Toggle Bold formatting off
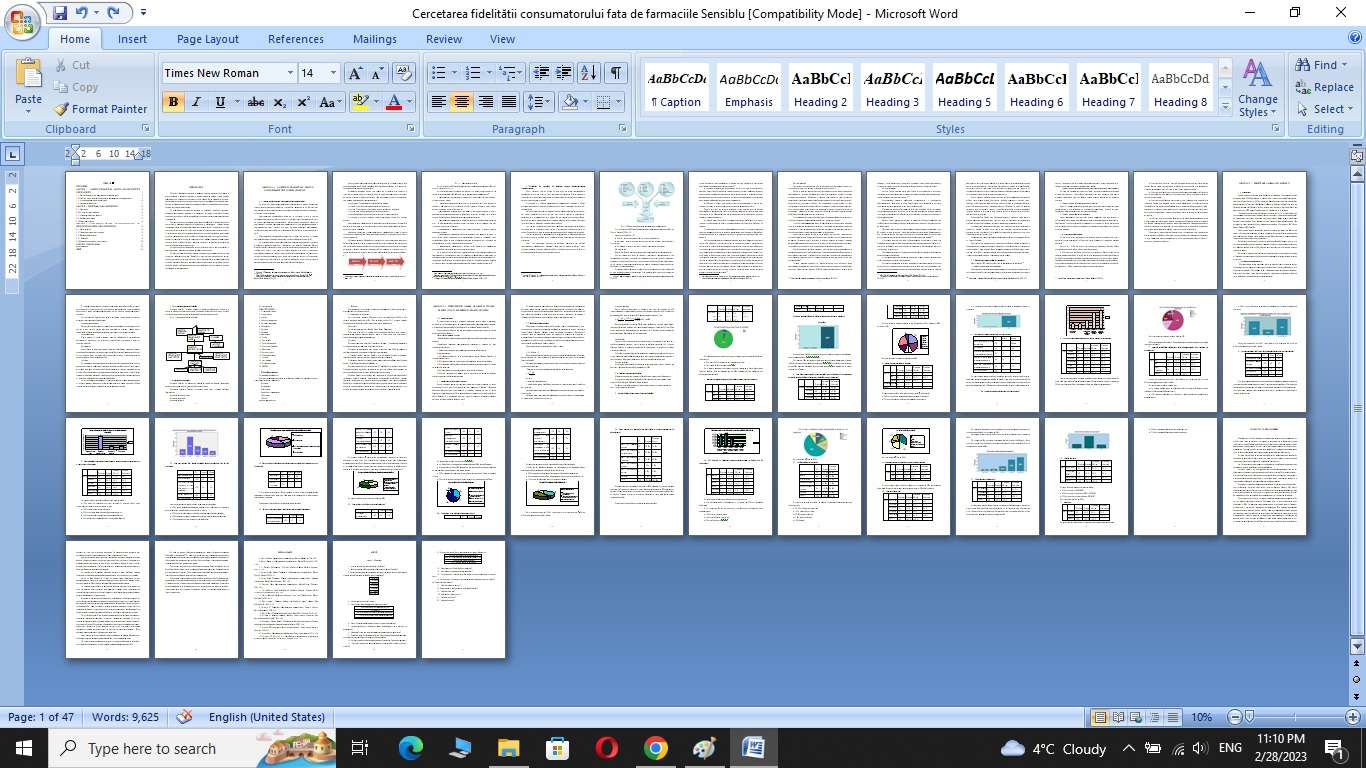Viewport: 1366px width, 768px height. pyautogui.click(x=173, y=102)
